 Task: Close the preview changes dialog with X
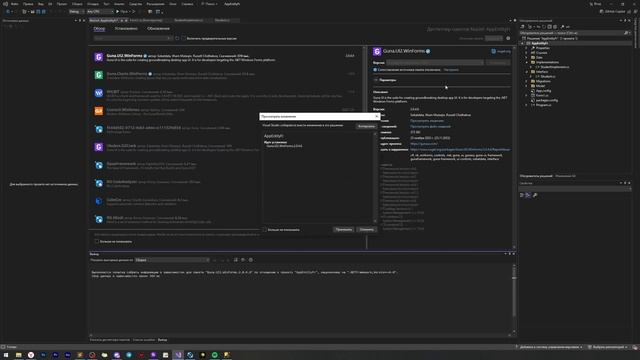[376, 116]
